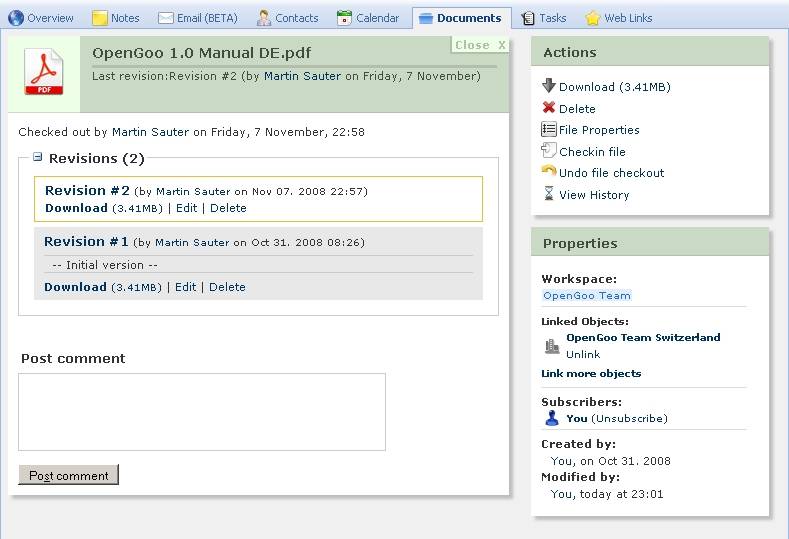Close the document details view
This screenshot has width=789, height=539.
(480, 45)
